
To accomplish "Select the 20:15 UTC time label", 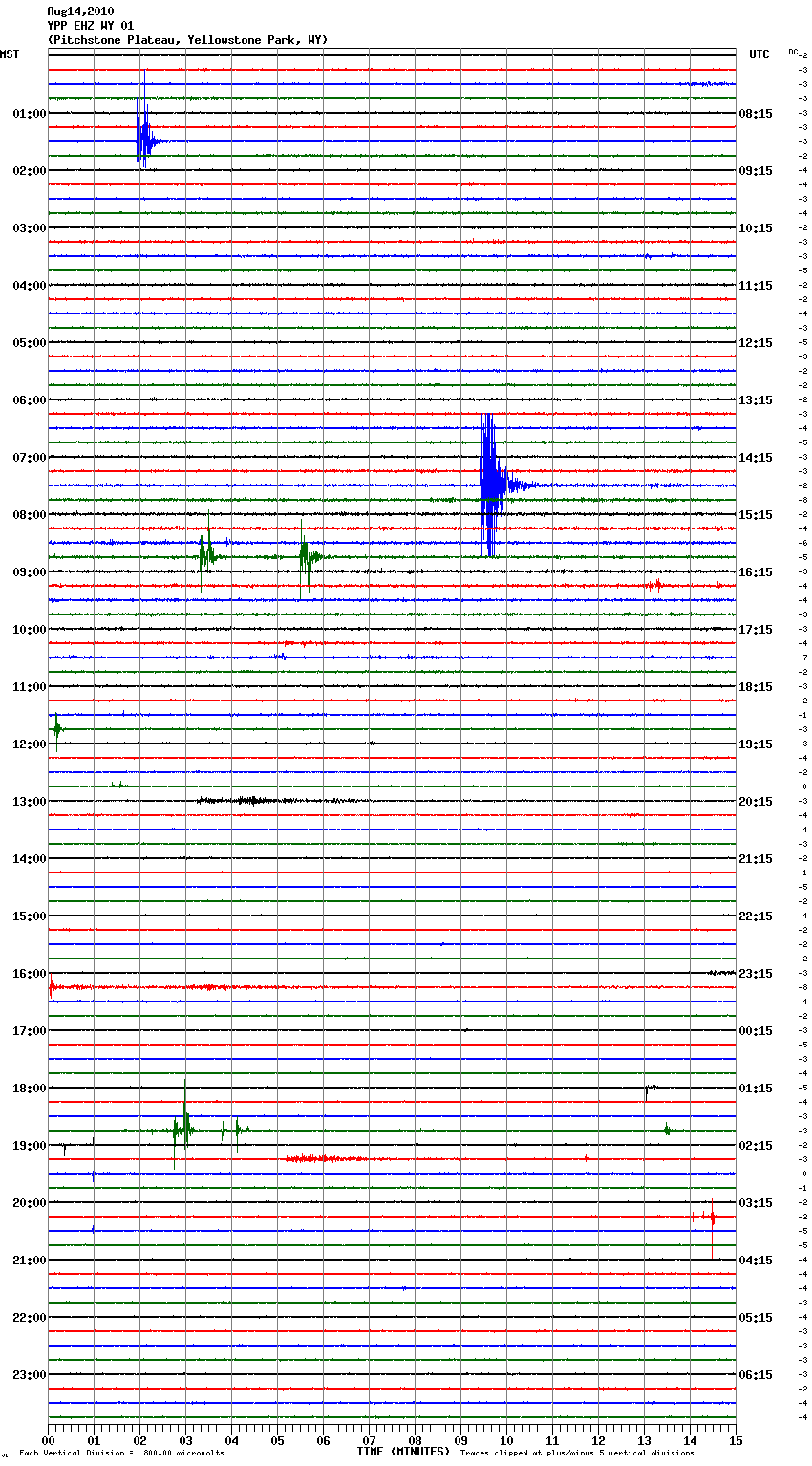I will (756, 802).
